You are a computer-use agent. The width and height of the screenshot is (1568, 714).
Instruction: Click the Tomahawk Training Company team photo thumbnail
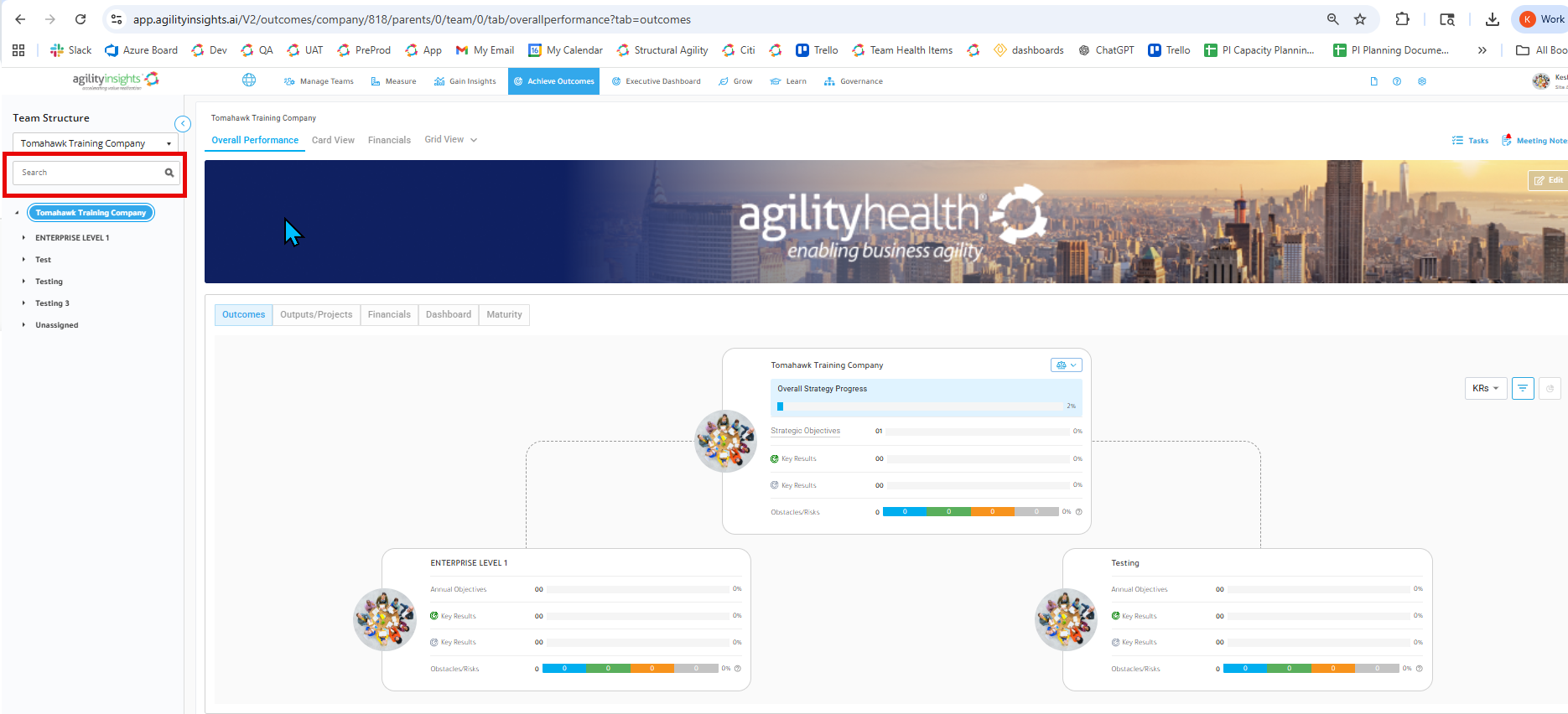726,441
